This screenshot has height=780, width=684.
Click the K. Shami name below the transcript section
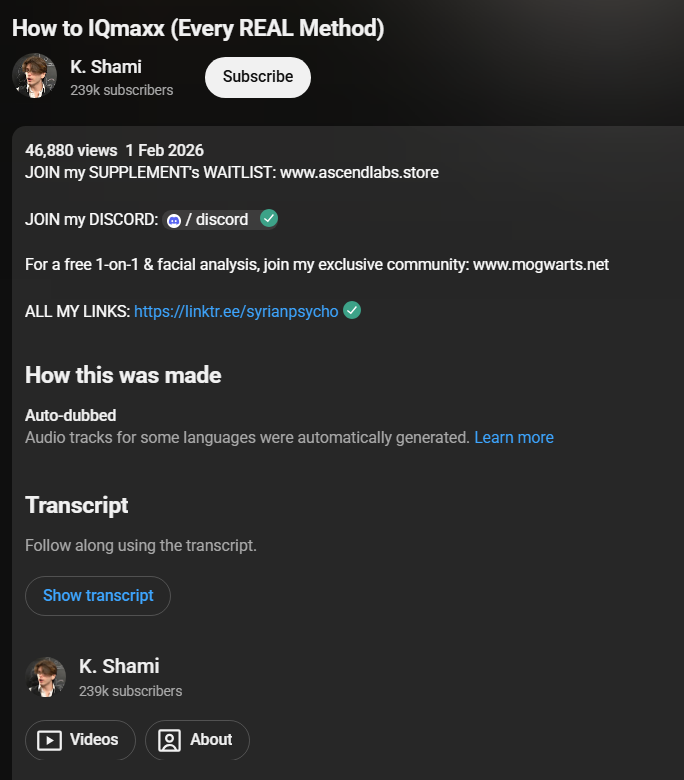[x=119, y=666]
